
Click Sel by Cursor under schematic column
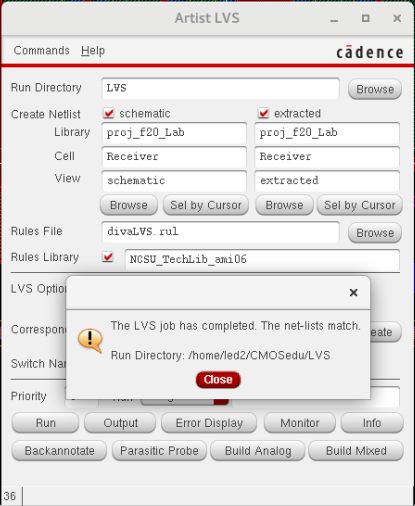pos(206,205)
